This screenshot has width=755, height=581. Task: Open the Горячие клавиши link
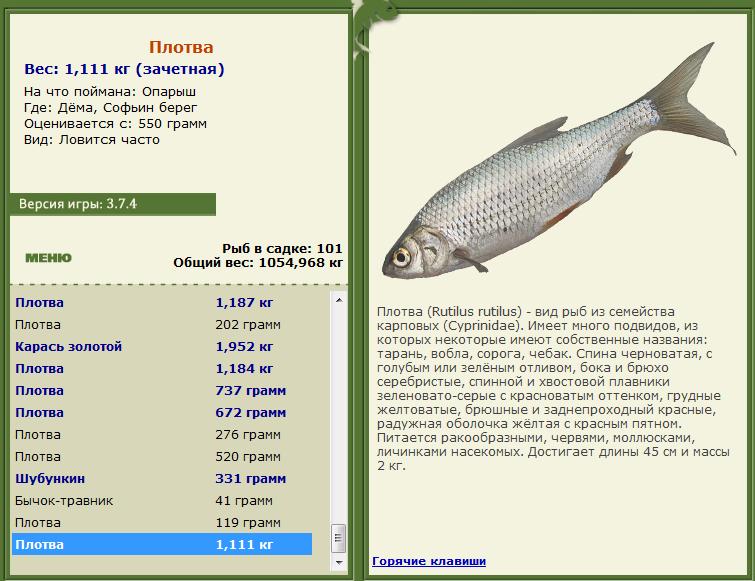(x=429, y=561)
